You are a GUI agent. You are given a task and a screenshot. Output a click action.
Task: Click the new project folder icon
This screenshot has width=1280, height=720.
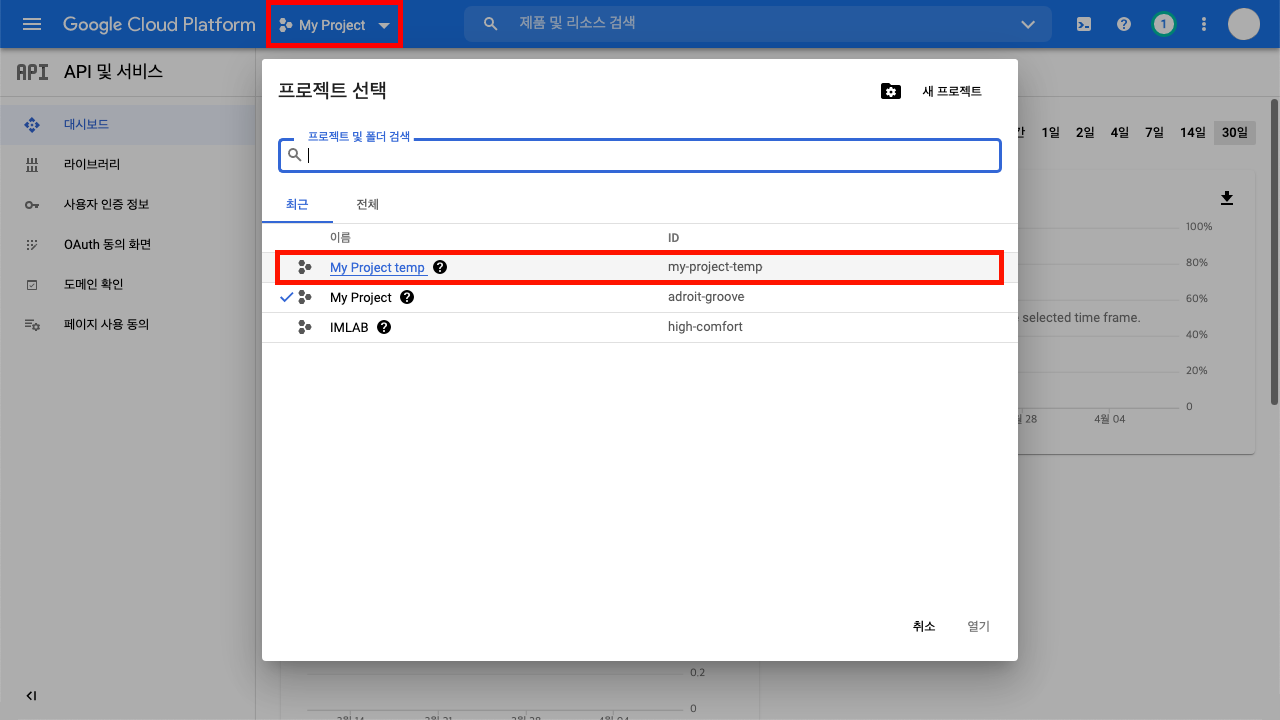(891, 91)
